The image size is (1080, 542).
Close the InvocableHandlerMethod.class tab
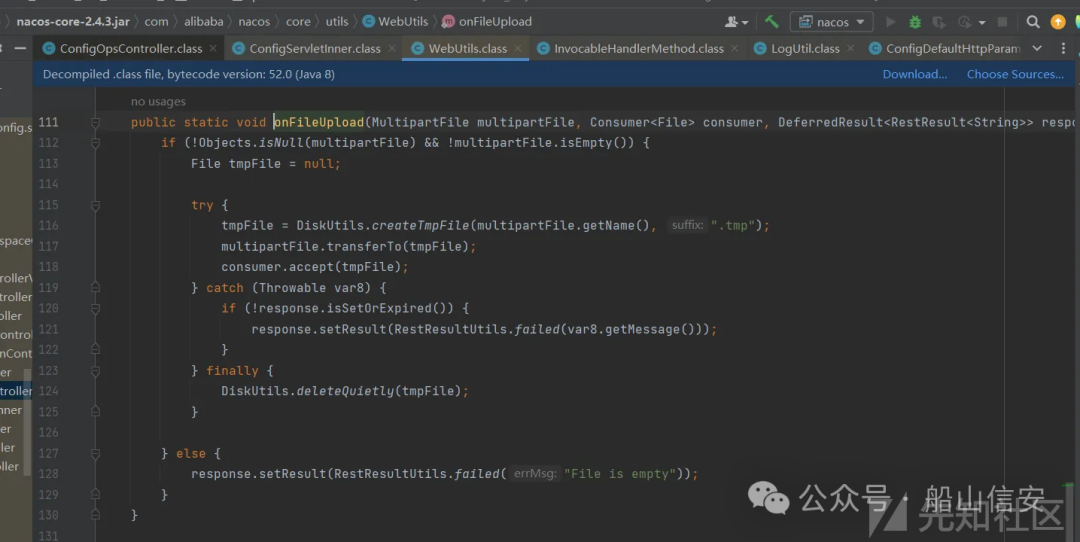(734, 48)
